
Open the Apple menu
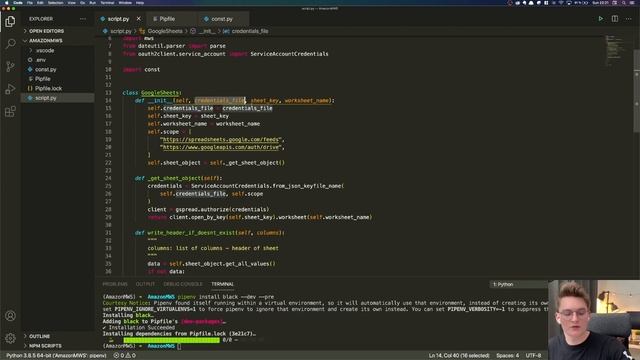[x=6, y=2]
